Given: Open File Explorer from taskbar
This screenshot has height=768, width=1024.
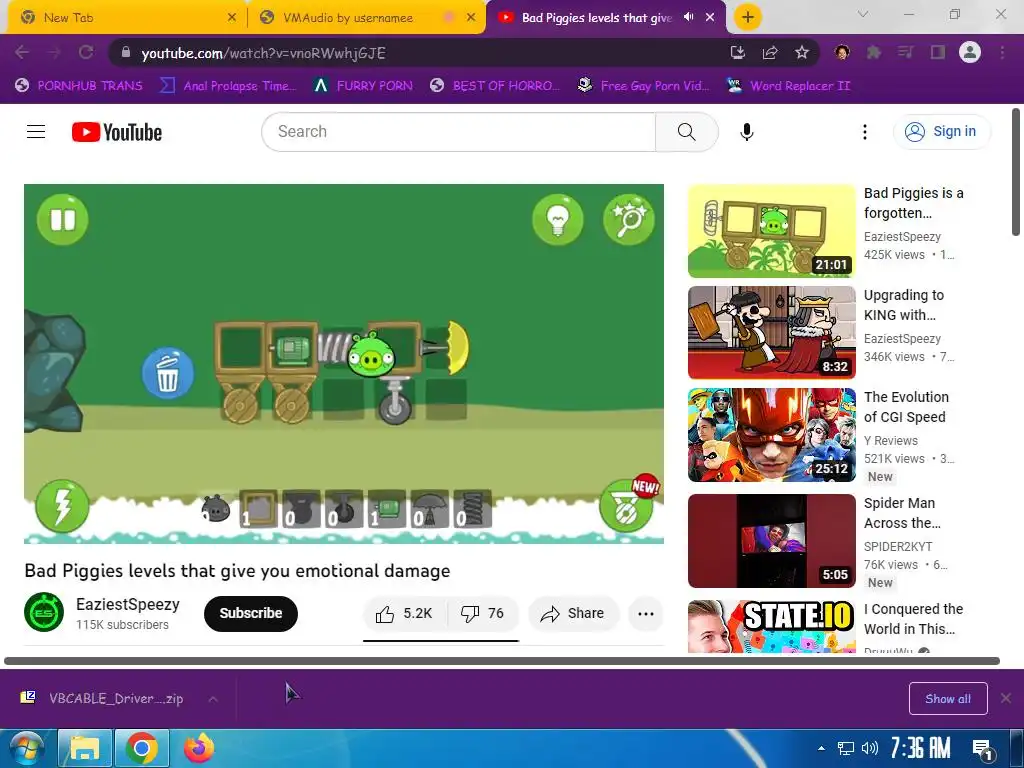Looking at the screenshot, I should pyautogui.click(x=85, y=748).
